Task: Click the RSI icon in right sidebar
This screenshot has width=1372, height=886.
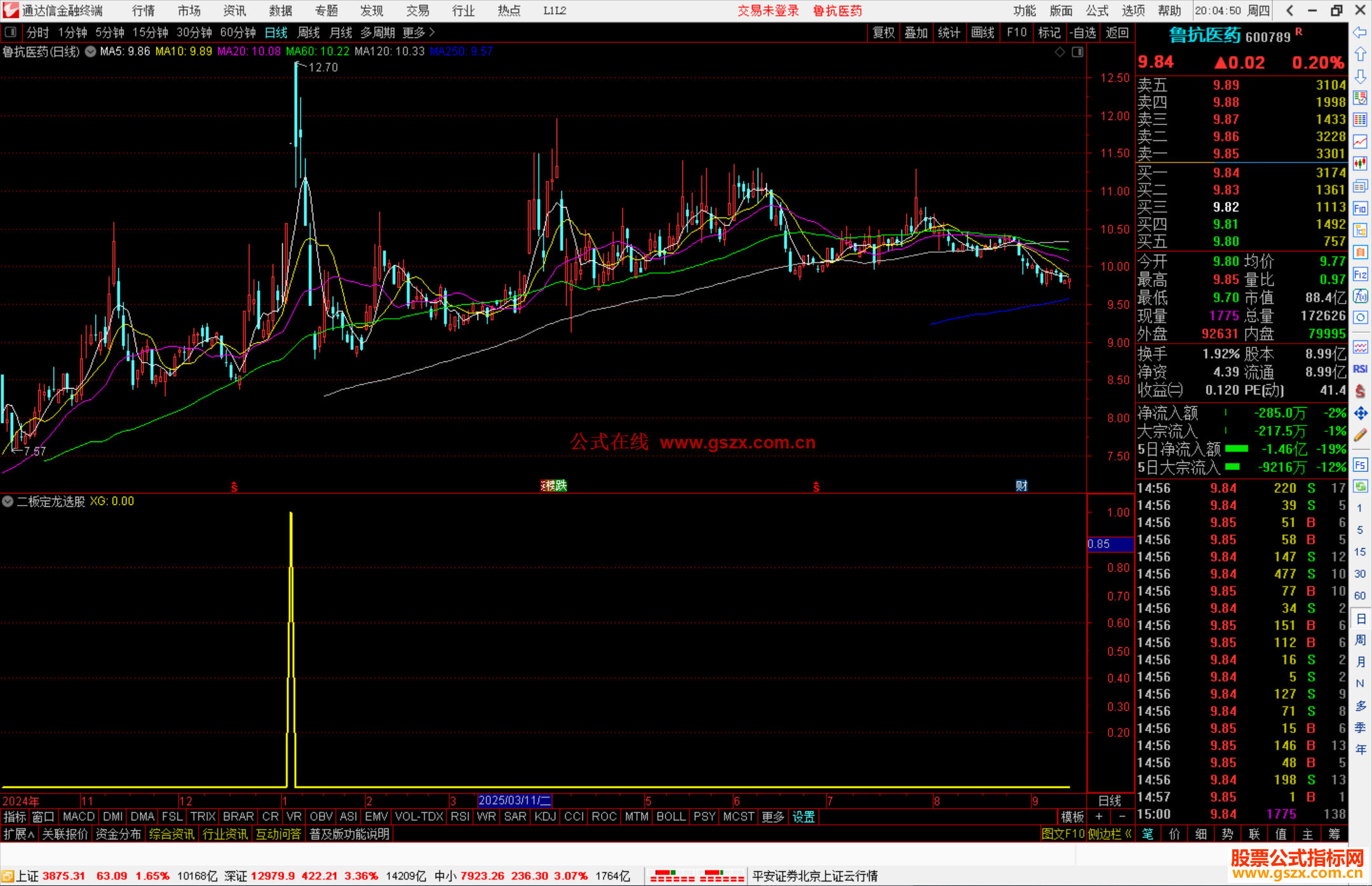Action: click(1360, 369)
